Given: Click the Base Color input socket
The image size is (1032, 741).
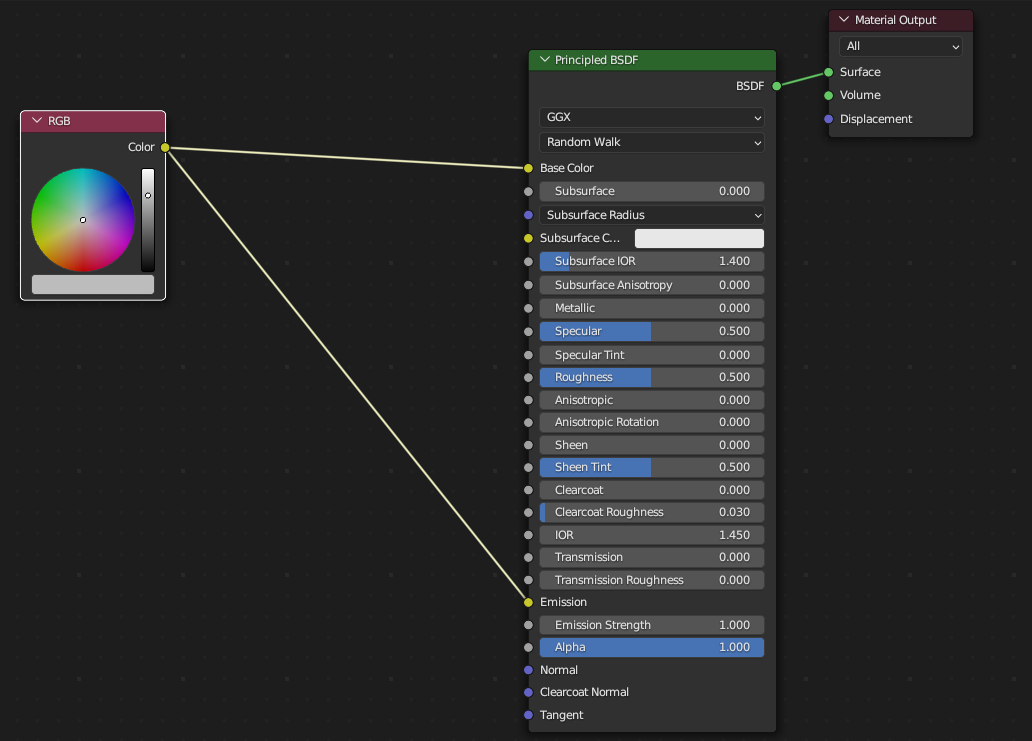Looking at the screenshot, I should [528, 168].
